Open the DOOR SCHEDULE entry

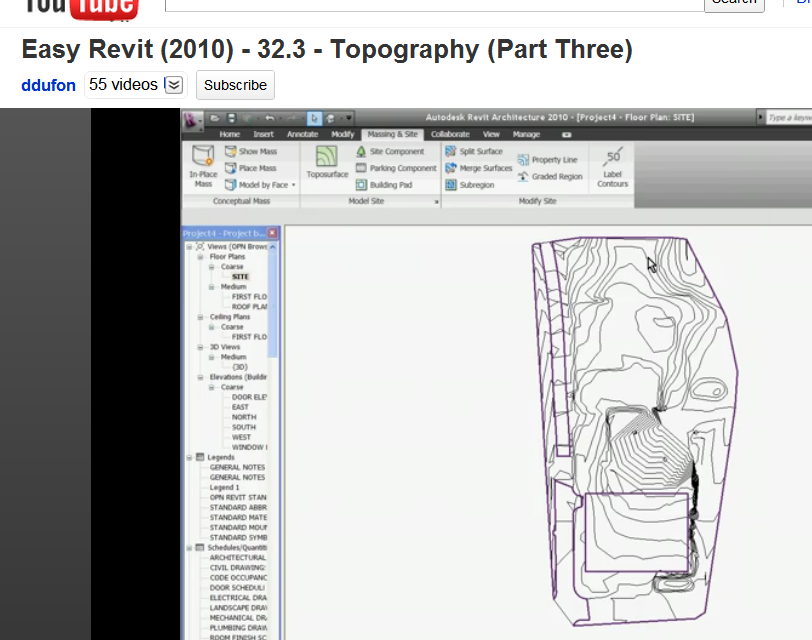(237, 588)
